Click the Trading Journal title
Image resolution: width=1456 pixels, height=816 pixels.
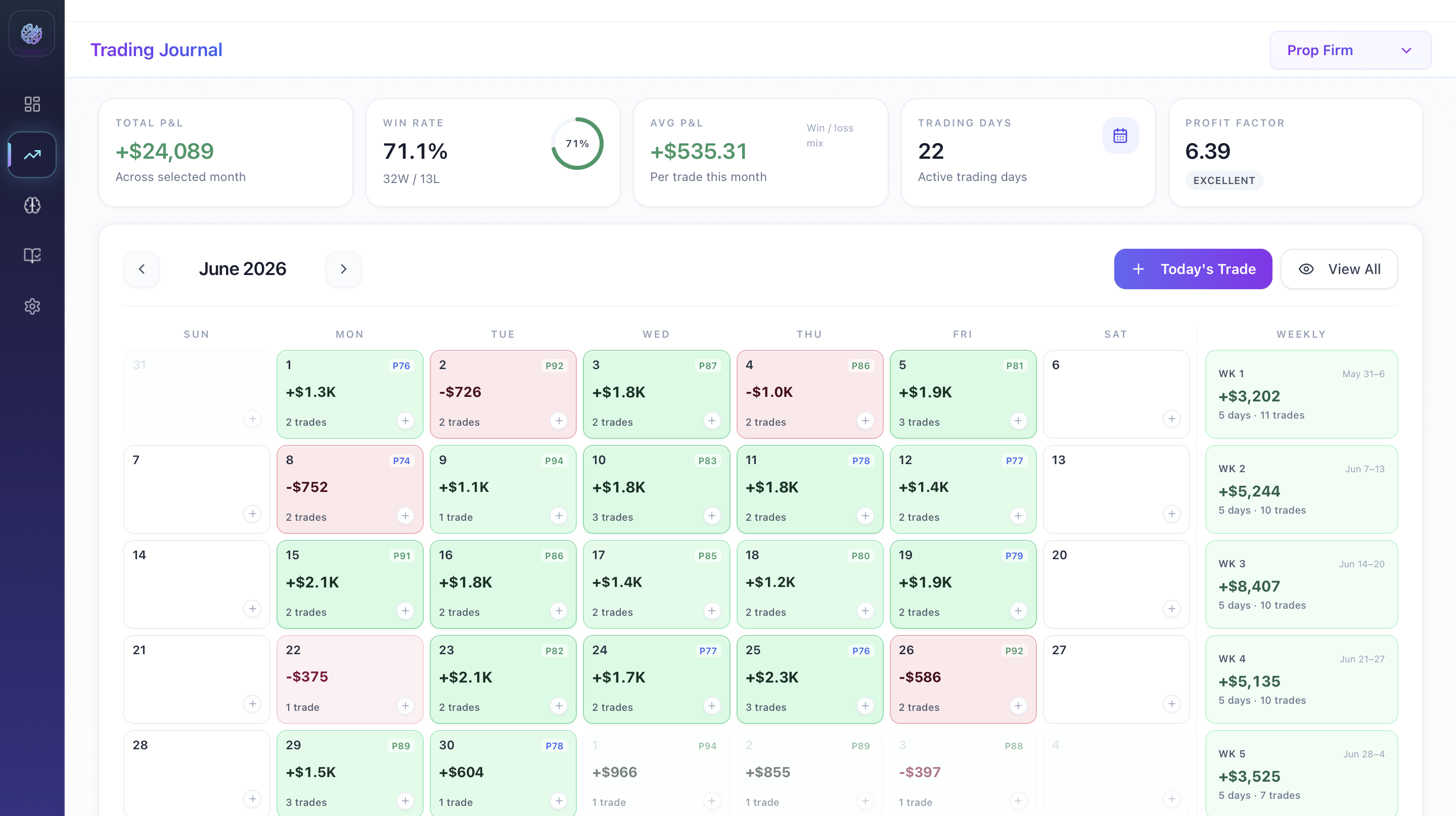pyautogui.click(x=157, y=50)
